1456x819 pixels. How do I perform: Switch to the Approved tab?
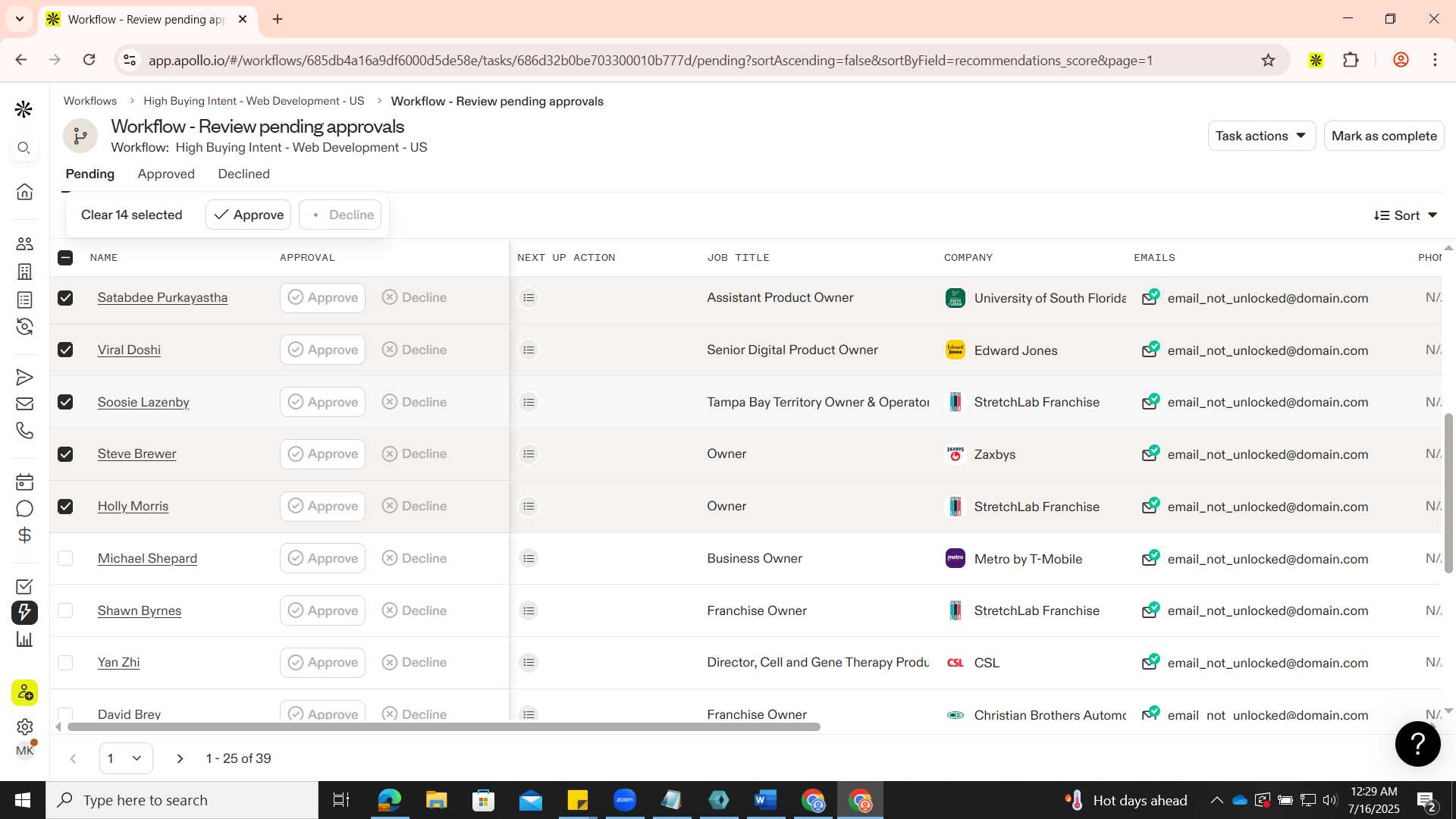[166, 174]
